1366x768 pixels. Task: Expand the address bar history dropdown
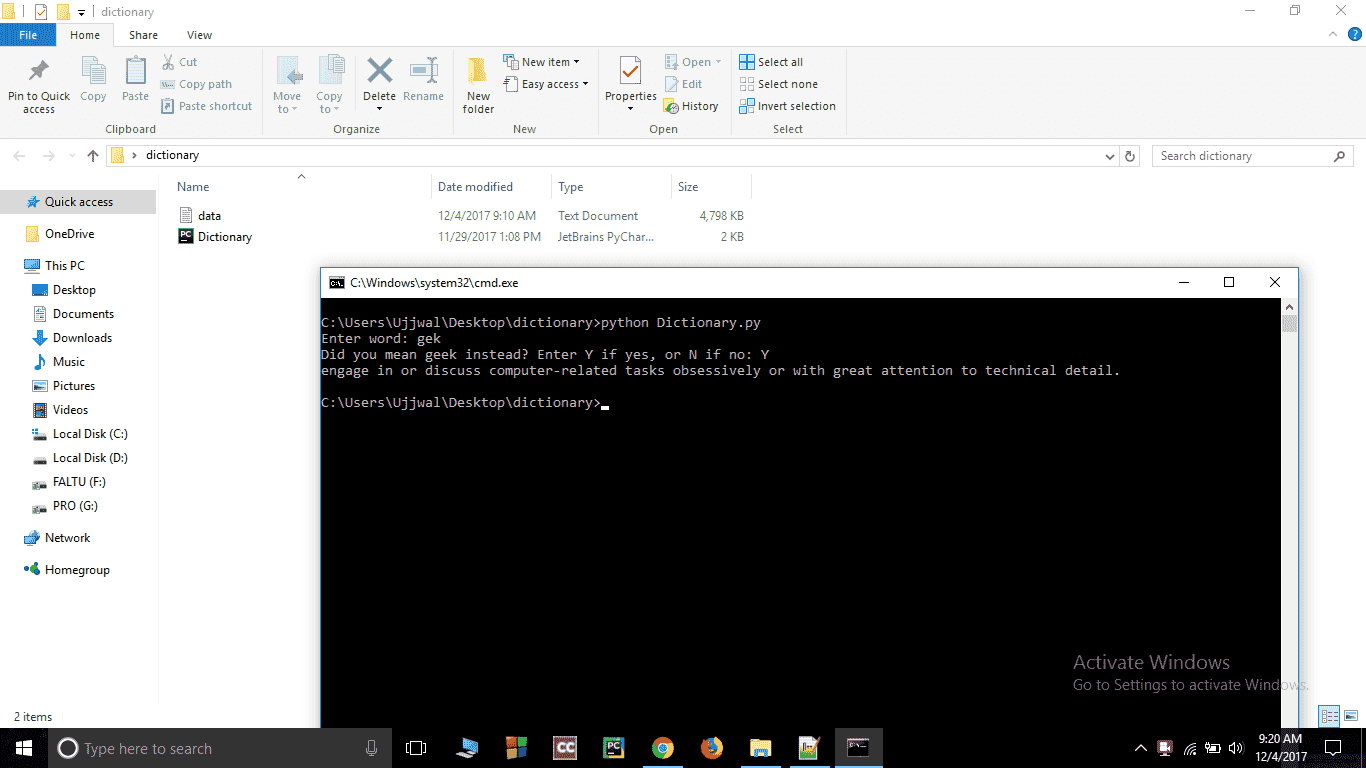click(1109, 156)
